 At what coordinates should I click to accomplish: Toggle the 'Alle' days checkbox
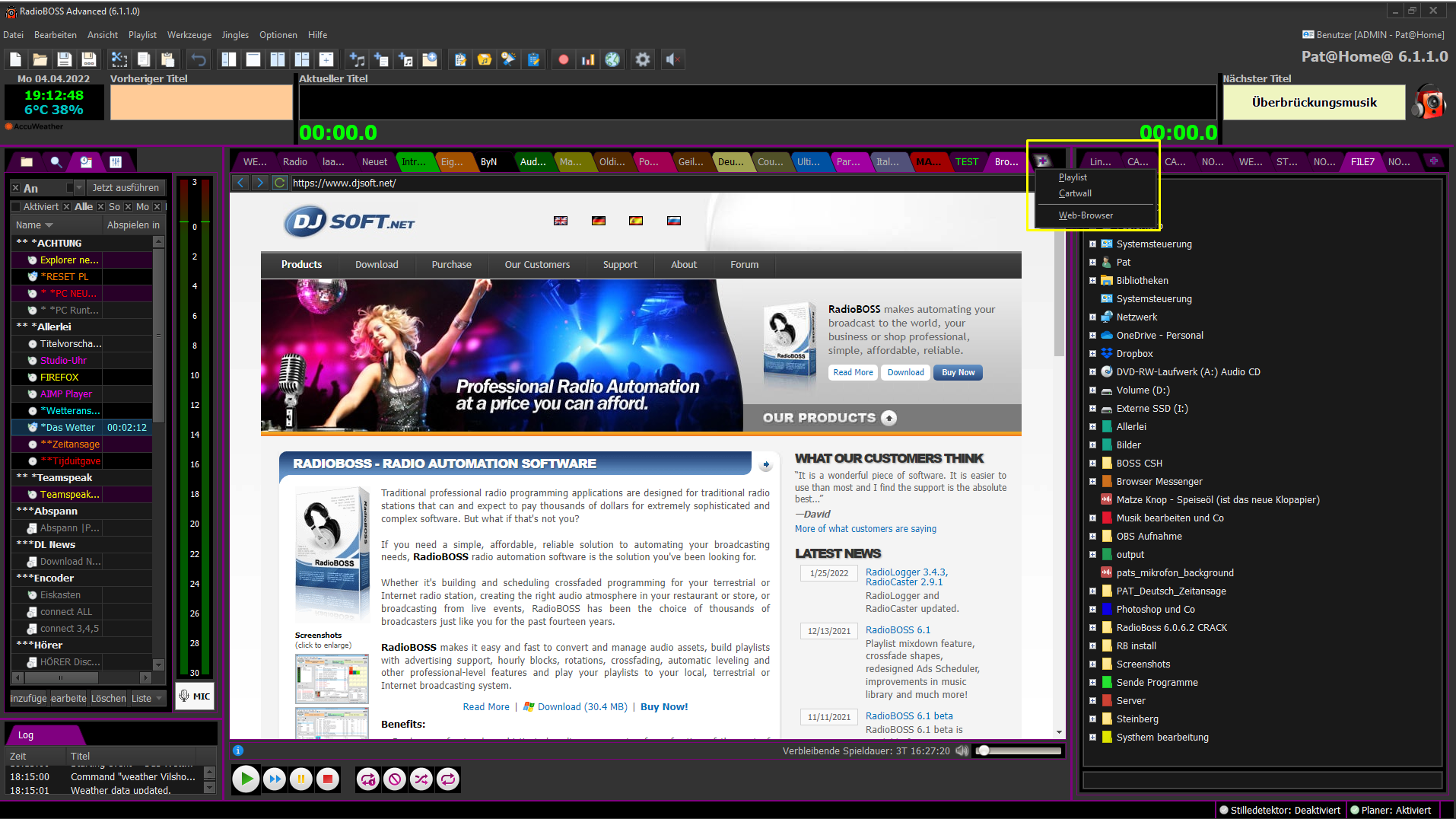(67, 207)
